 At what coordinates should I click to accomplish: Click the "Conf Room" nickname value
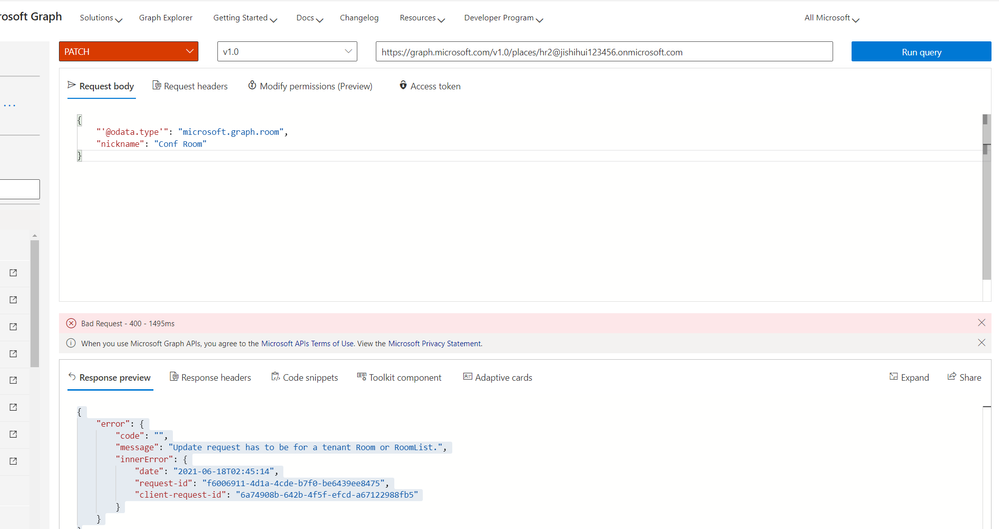pyautogui.click(x=180, y=144)
